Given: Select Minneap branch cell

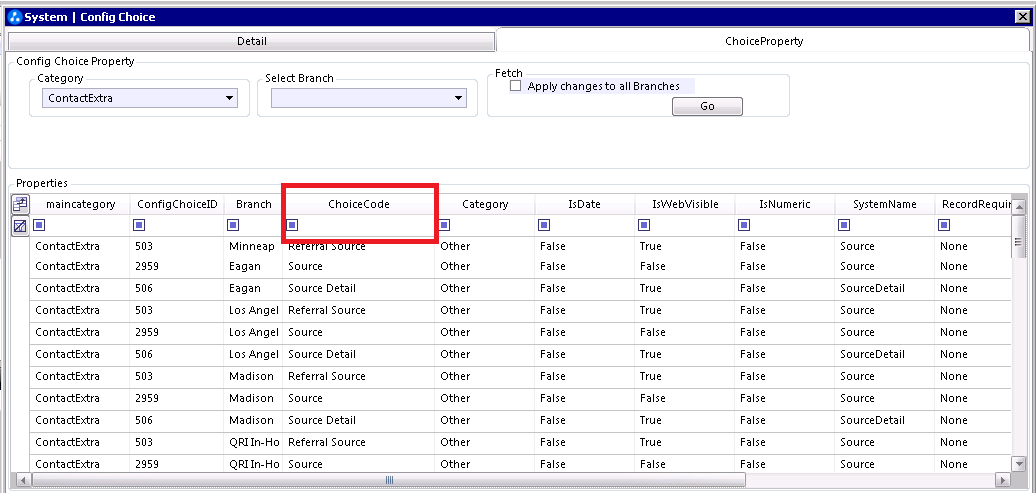Looking at the screenshot, I should pyautogui.click(x=253, y=246).
